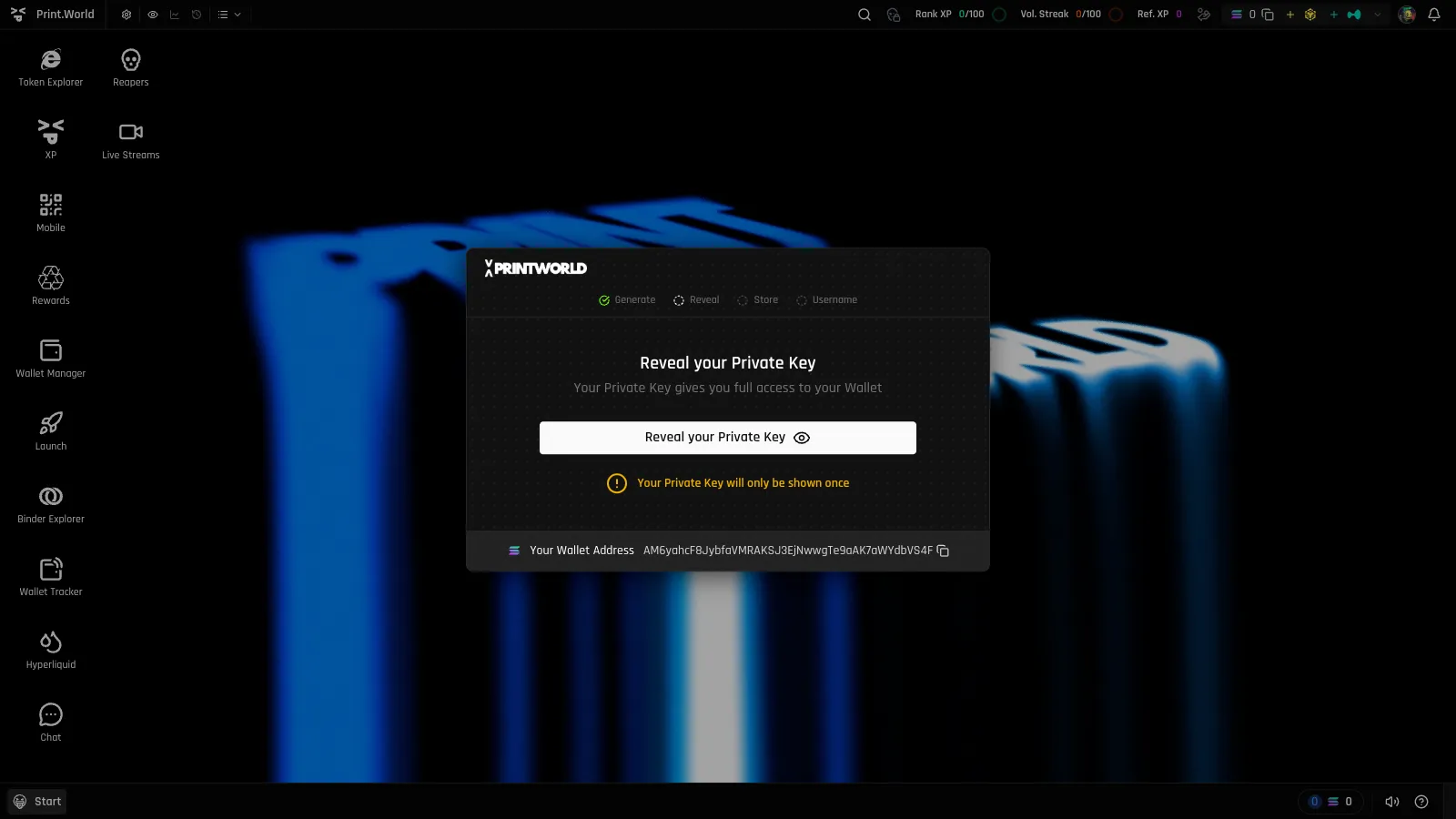Click the Generate step in the wizard

pyautogui.click(x=627, y=300)
